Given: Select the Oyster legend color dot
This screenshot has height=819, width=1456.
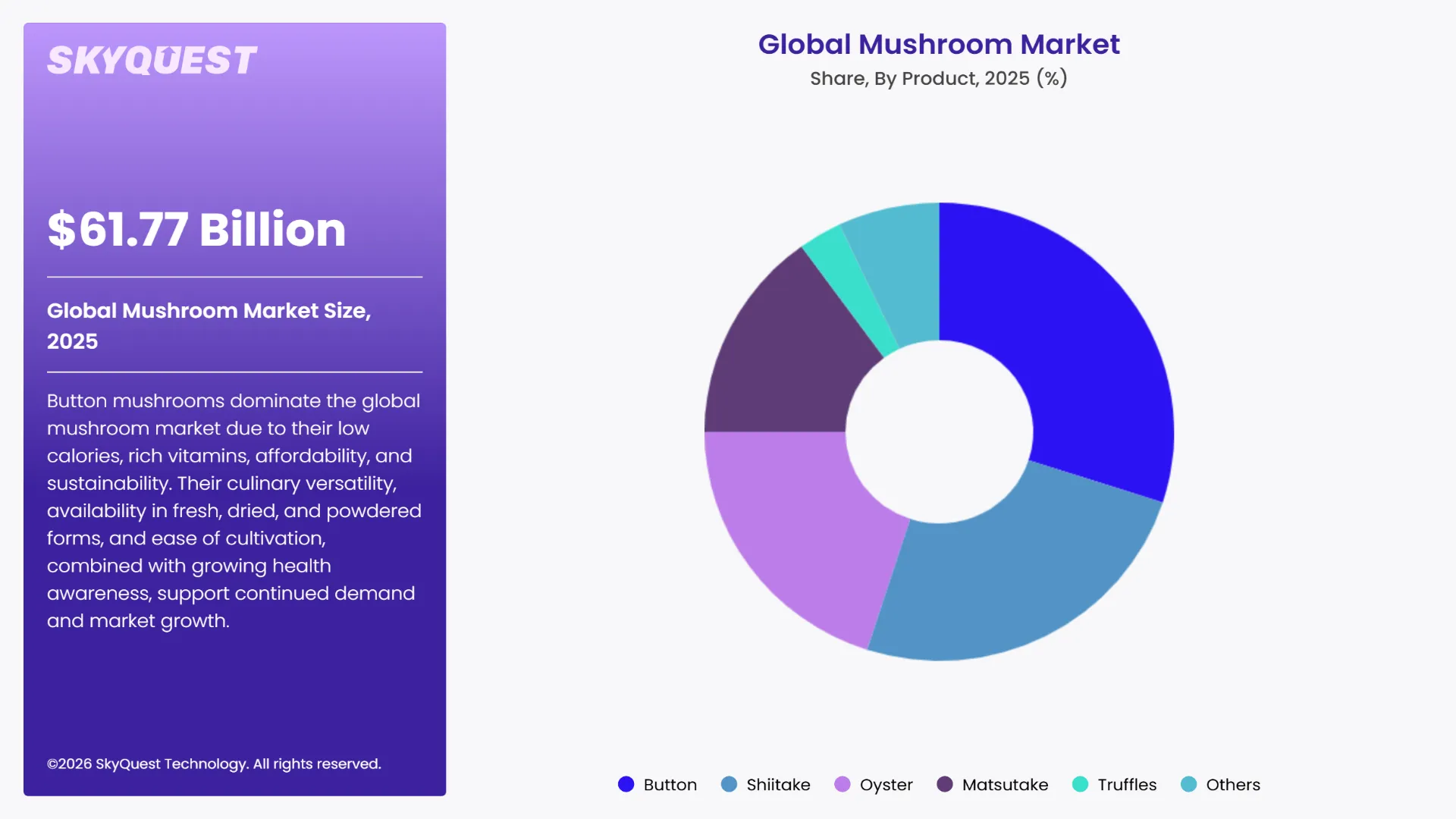Looking at the screenshot, I should click(843, 785).
